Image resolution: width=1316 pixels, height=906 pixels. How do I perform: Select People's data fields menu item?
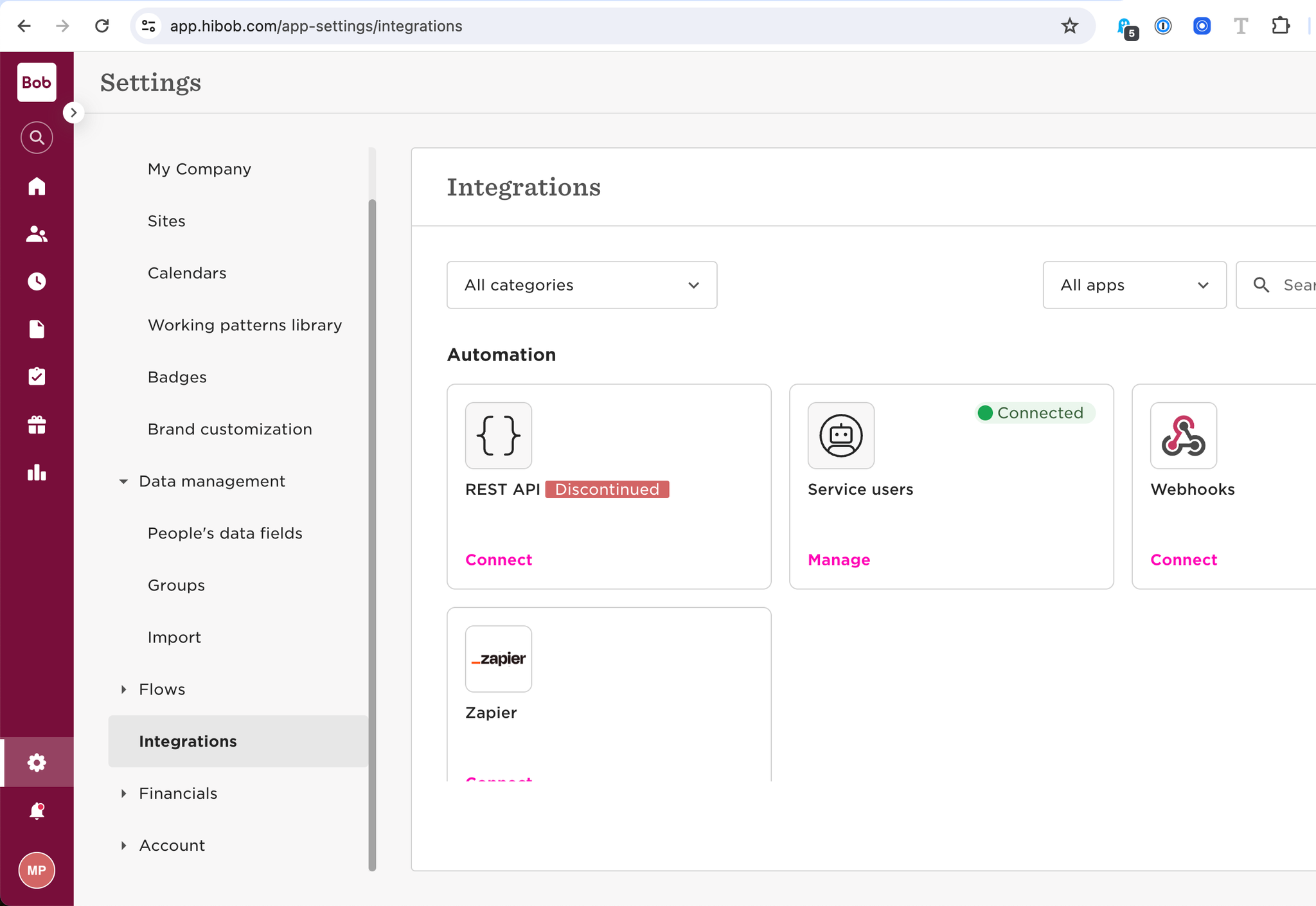pyautogui.click(x=225, y=533)
